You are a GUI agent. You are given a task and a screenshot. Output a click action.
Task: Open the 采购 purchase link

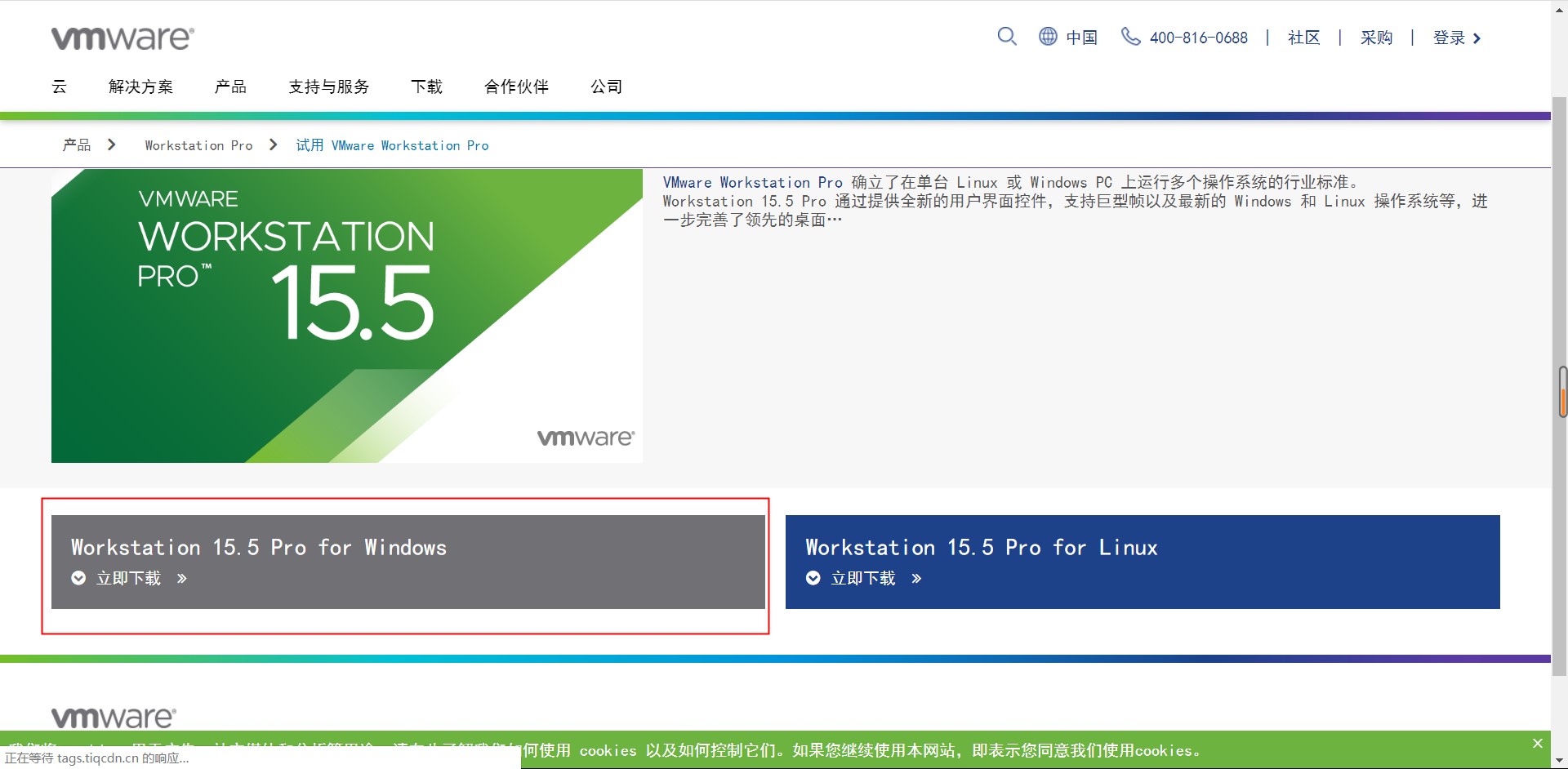(x=1376, y=38)
